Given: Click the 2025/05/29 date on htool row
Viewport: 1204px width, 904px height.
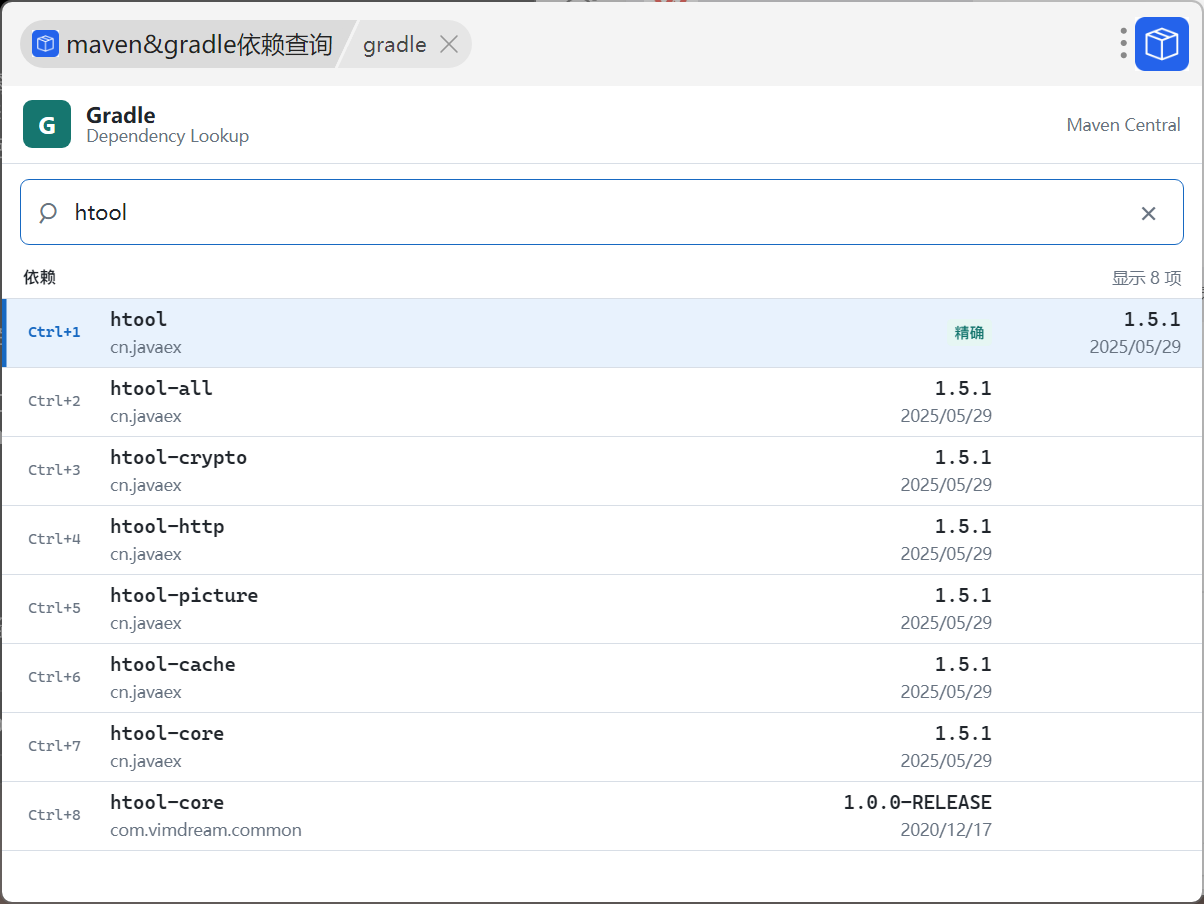Looking at the screenshot, I should pos(1135,347).
